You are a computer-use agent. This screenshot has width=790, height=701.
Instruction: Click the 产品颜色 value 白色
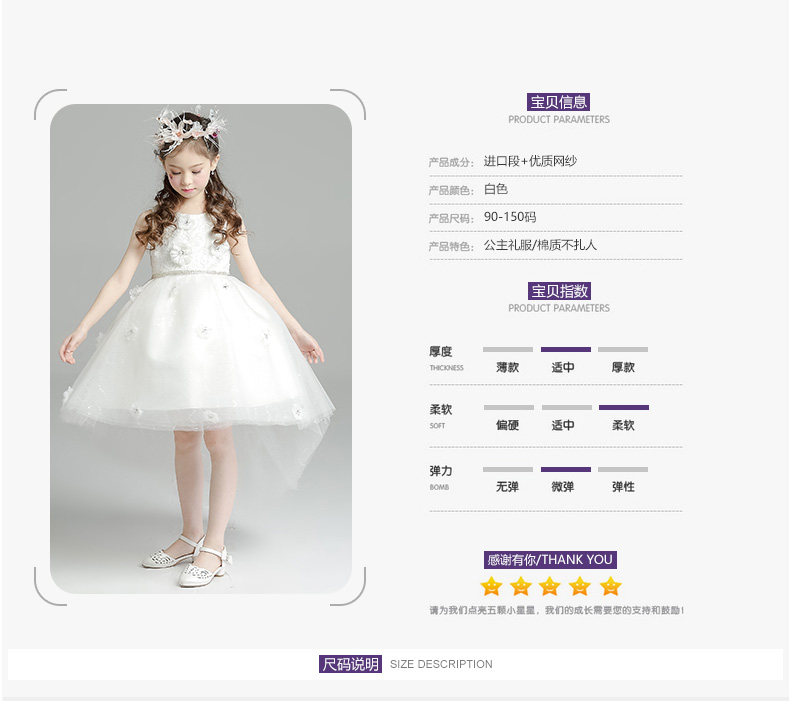[x=496, y=189]
